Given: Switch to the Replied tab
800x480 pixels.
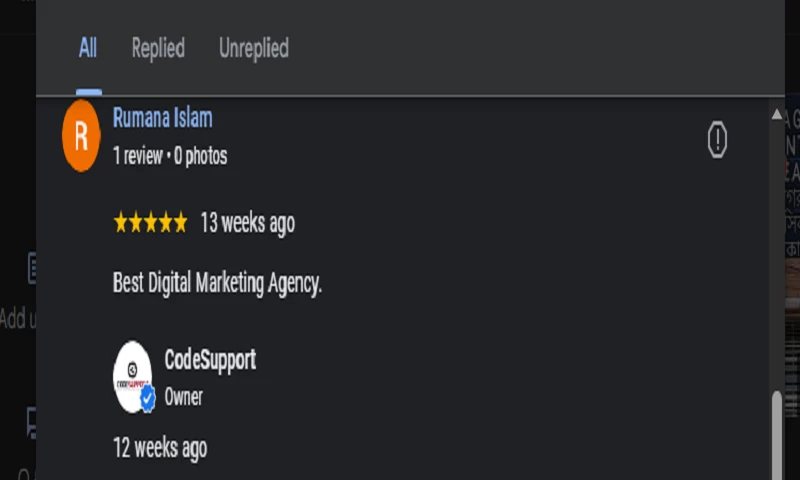Looking at the screenshot, I should [x=158, y=48].
